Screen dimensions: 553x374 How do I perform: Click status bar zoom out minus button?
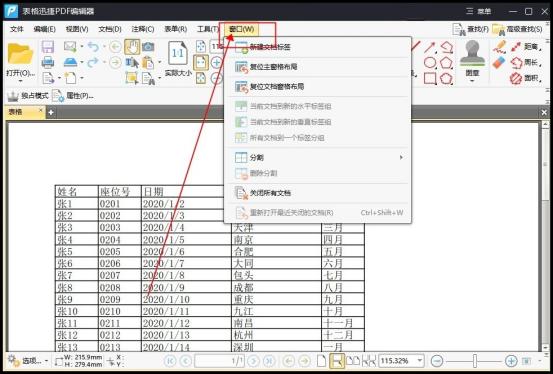tap(437, 361)
